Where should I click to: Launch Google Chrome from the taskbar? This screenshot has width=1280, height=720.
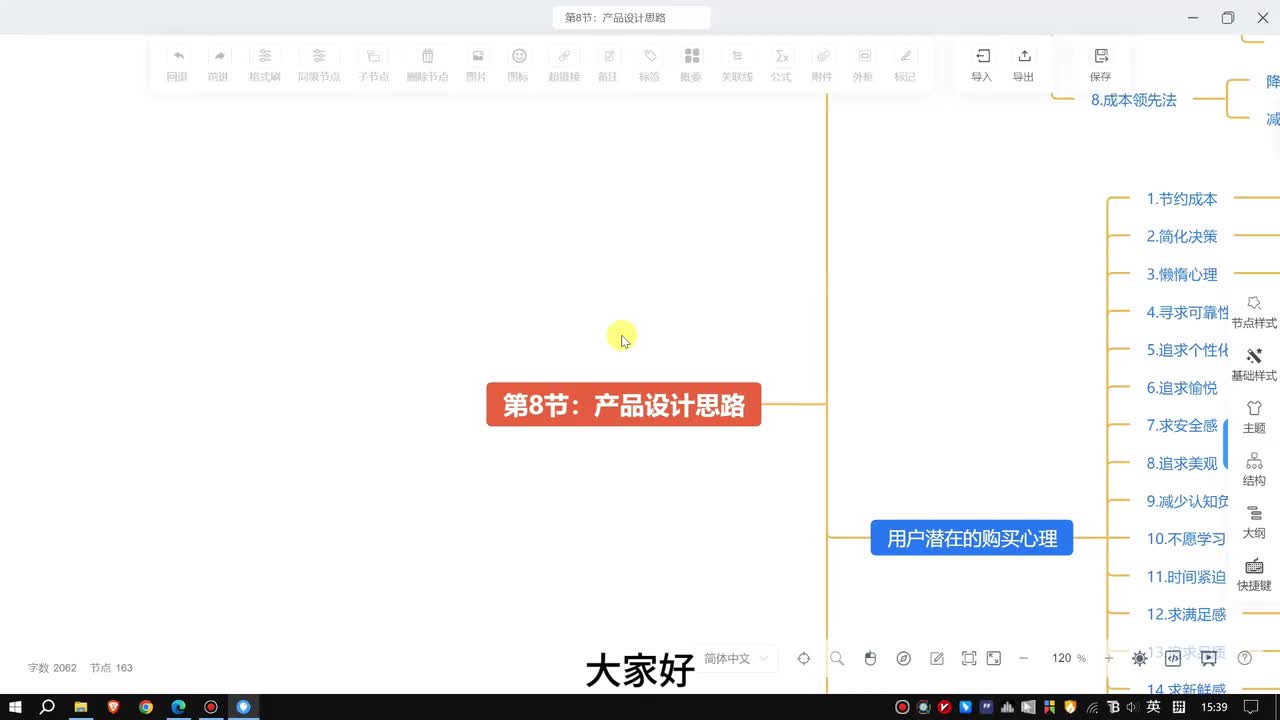[x=145, y=707]
